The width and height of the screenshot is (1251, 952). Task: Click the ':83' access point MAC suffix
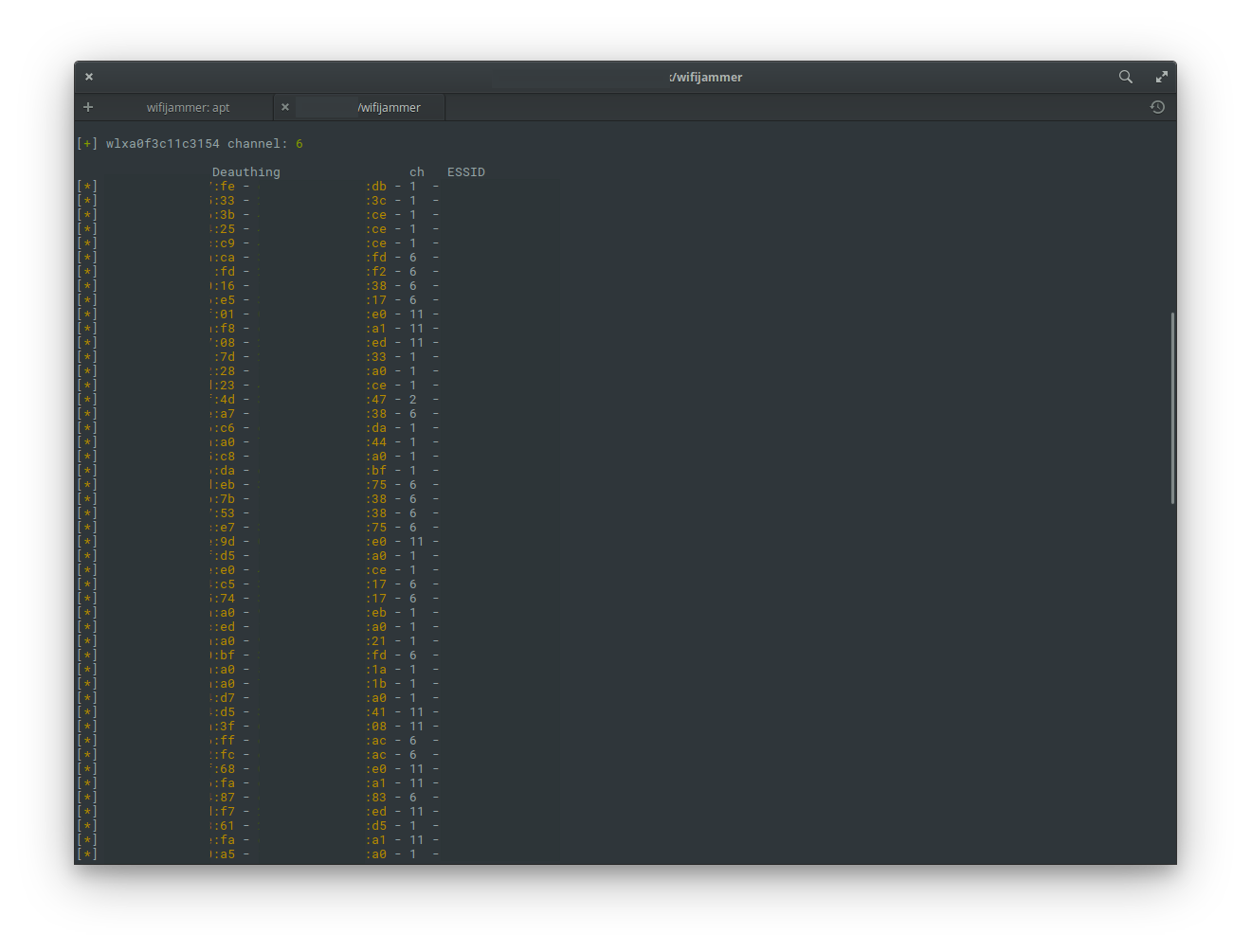click(x=376, y=798)
